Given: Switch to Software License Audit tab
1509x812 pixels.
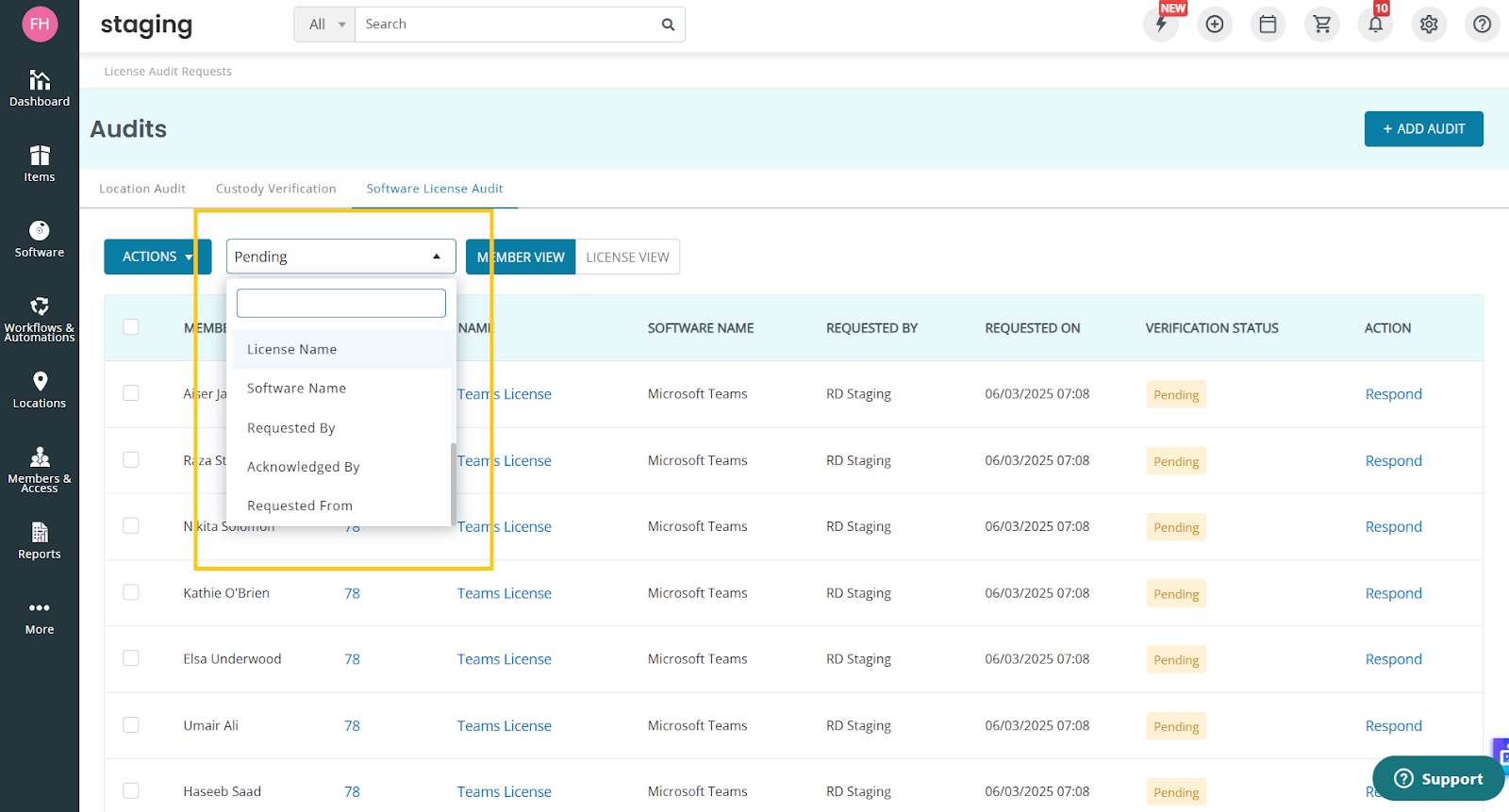Looking at the screenshot, I should point(435,189).
